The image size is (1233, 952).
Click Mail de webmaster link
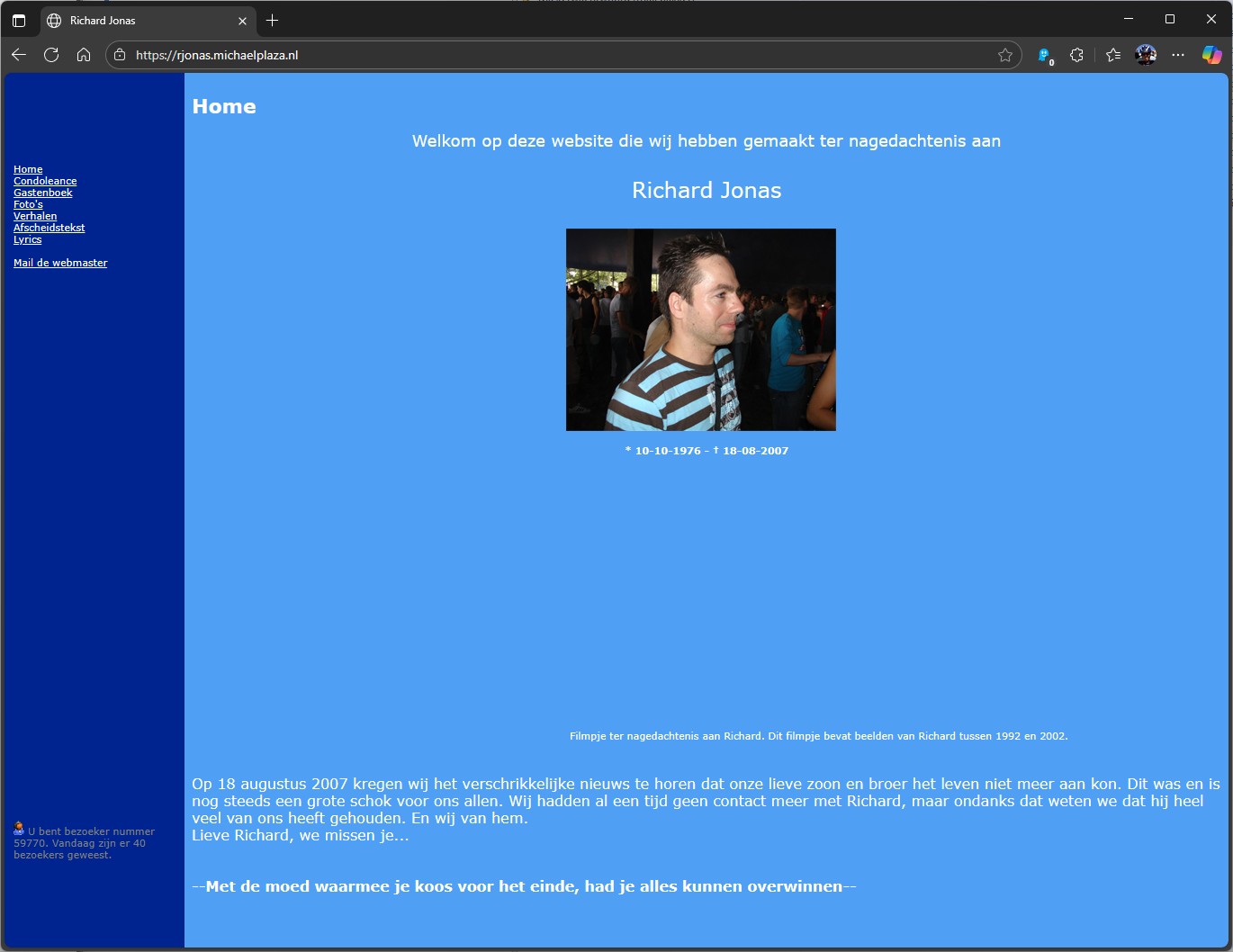pyautogui.click(x=60, y=263)
